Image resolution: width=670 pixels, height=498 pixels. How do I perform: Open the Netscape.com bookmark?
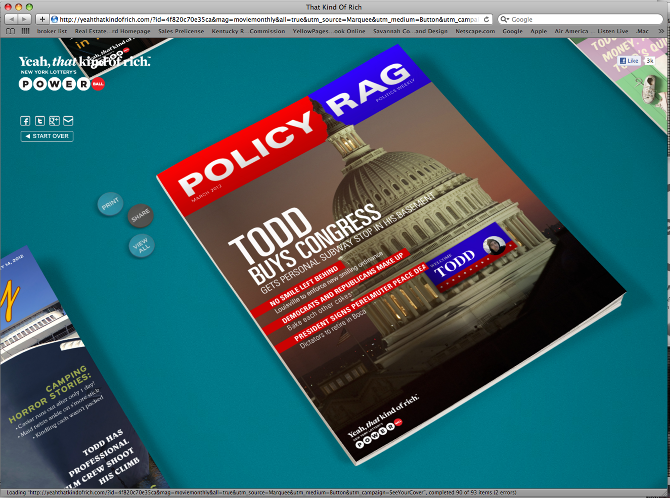tap(473, 31)
